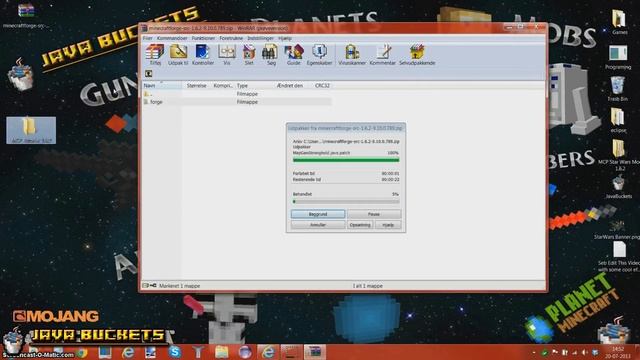The width and height of the screenshot is (640, 360).
Task: Sort by the CRC32 column header
Action: [x=322, y=86]
